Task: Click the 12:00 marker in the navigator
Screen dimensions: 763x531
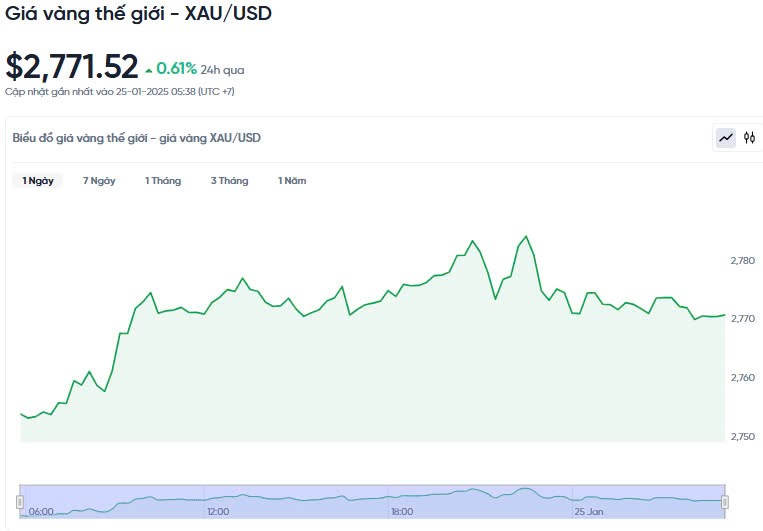Action: pos(217,512)
